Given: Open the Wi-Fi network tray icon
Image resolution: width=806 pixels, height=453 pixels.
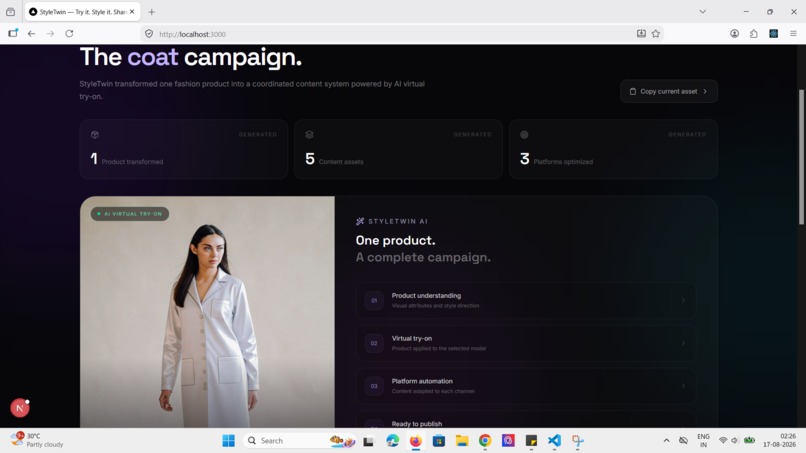Looking at the screenshot, I should (x=723, y=441).
